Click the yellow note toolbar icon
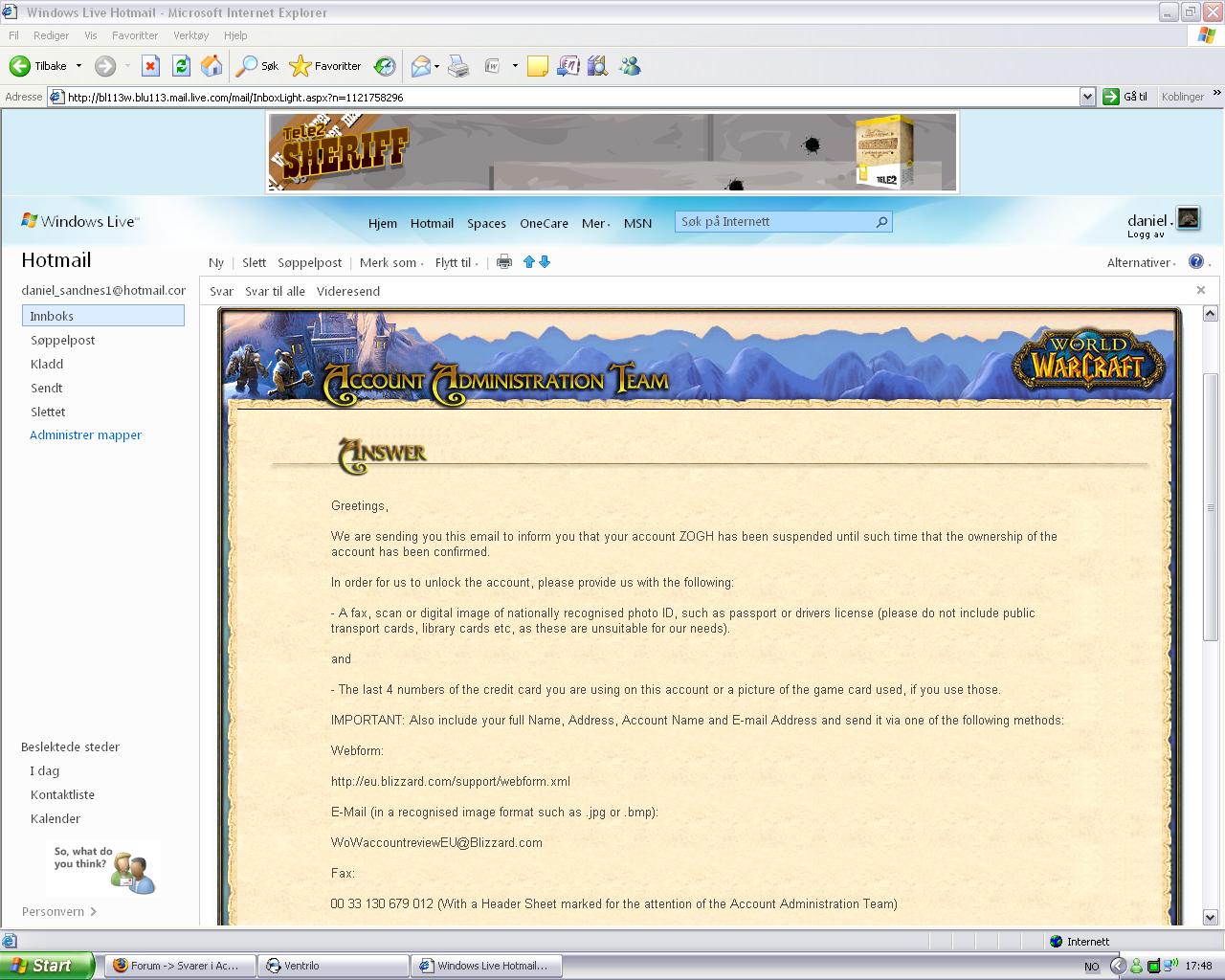The height and width of the screenshot is (980, 1225). [x=538, y=66]
